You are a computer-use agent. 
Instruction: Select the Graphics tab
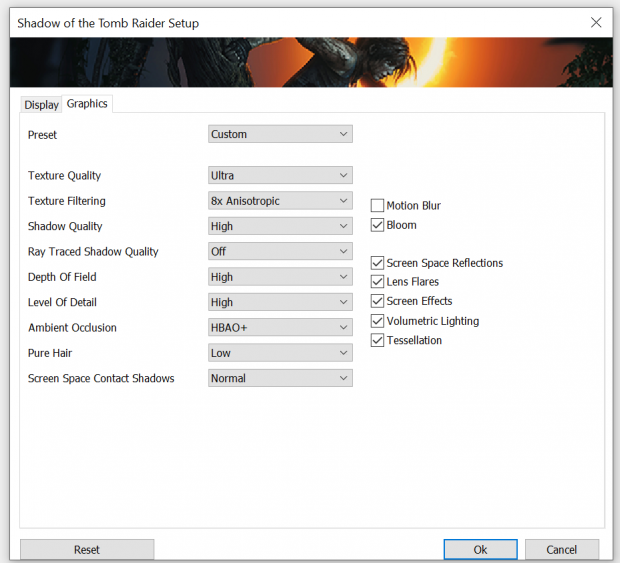(87, 104)
